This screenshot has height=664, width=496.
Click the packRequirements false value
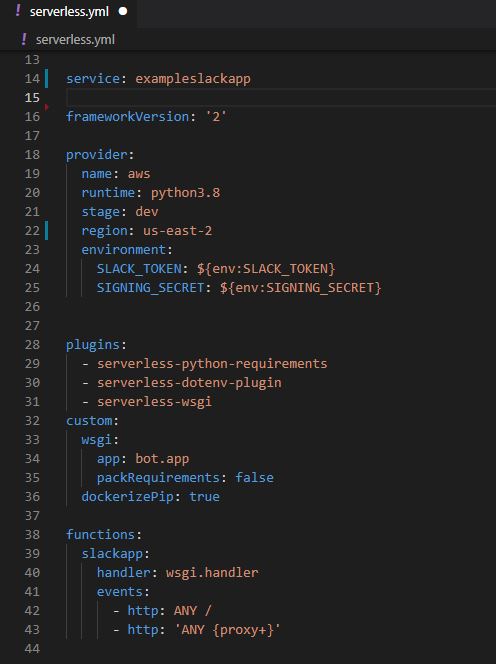coord(255,477)
